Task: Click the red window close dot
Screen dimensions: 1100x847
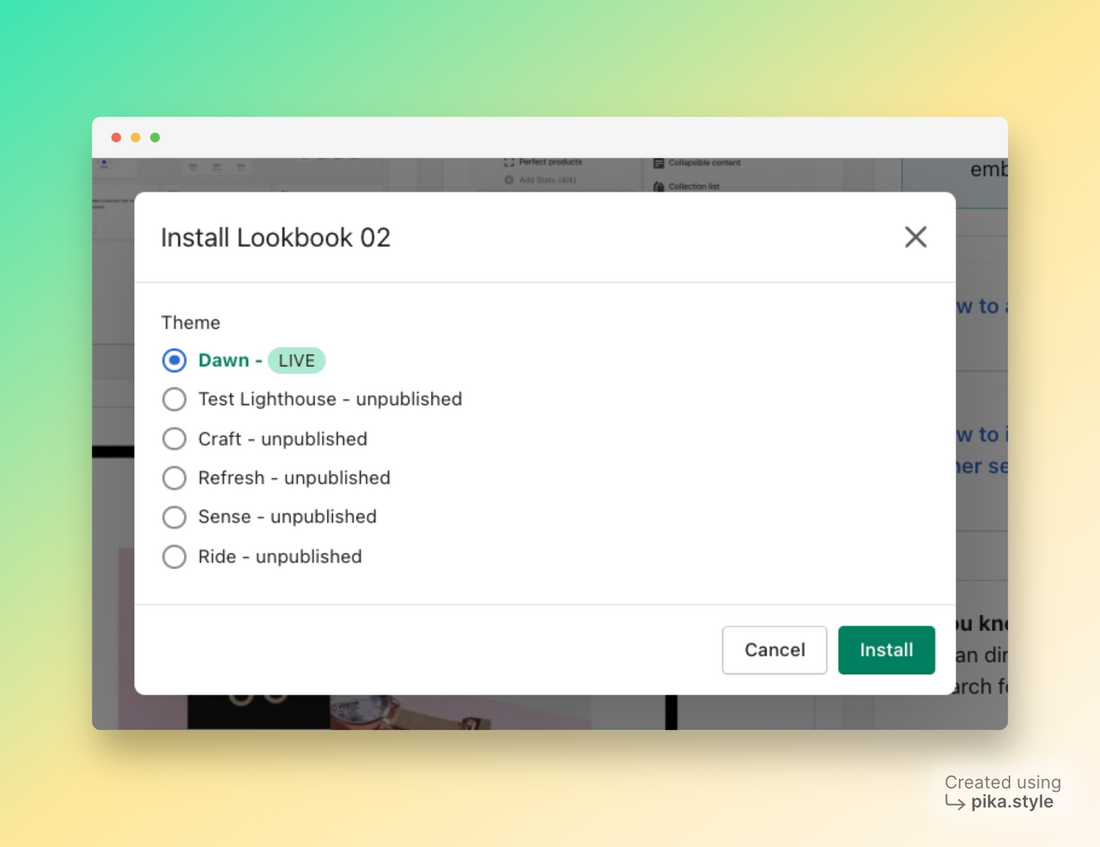Action: point(116,138)
